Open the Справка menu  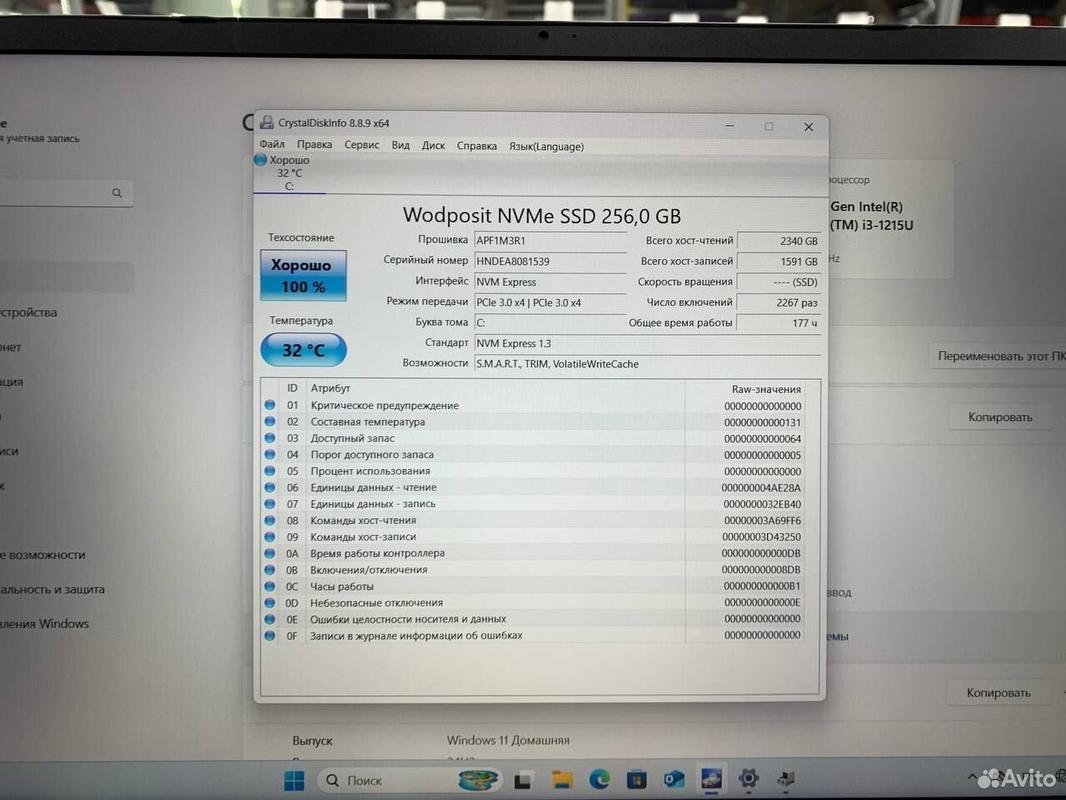(477, 146)
